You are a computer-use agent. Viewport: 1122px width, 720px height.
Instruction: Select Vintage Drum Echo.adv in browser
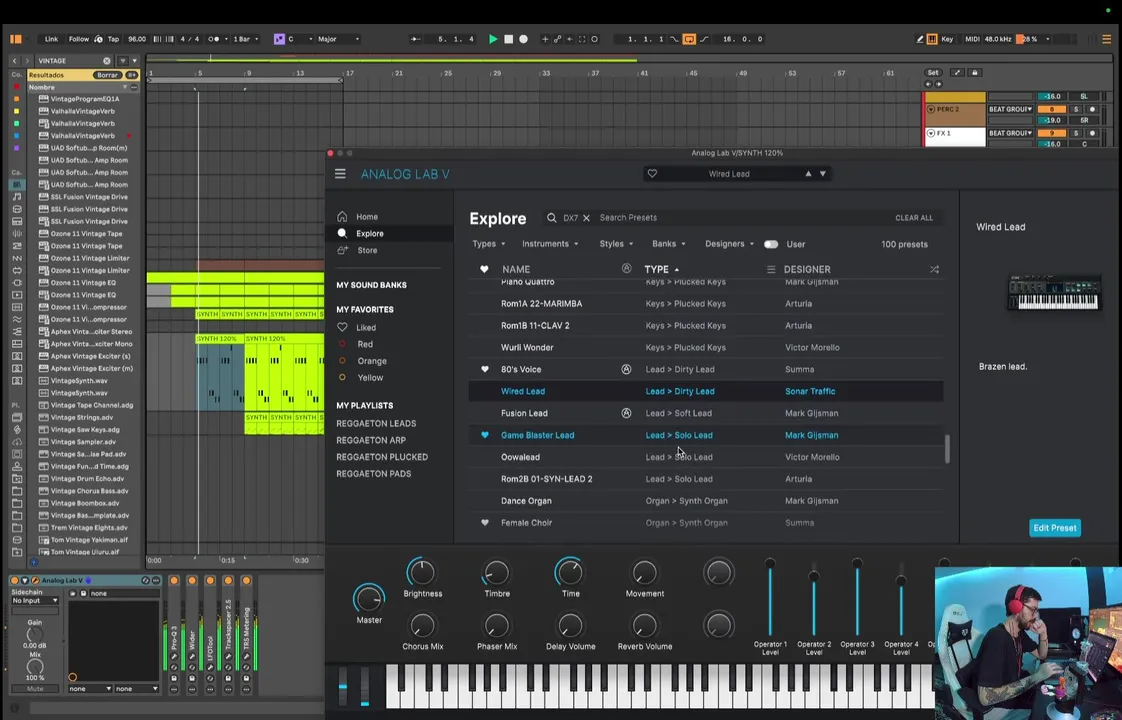pyautogui.click(x=87, y=479)
